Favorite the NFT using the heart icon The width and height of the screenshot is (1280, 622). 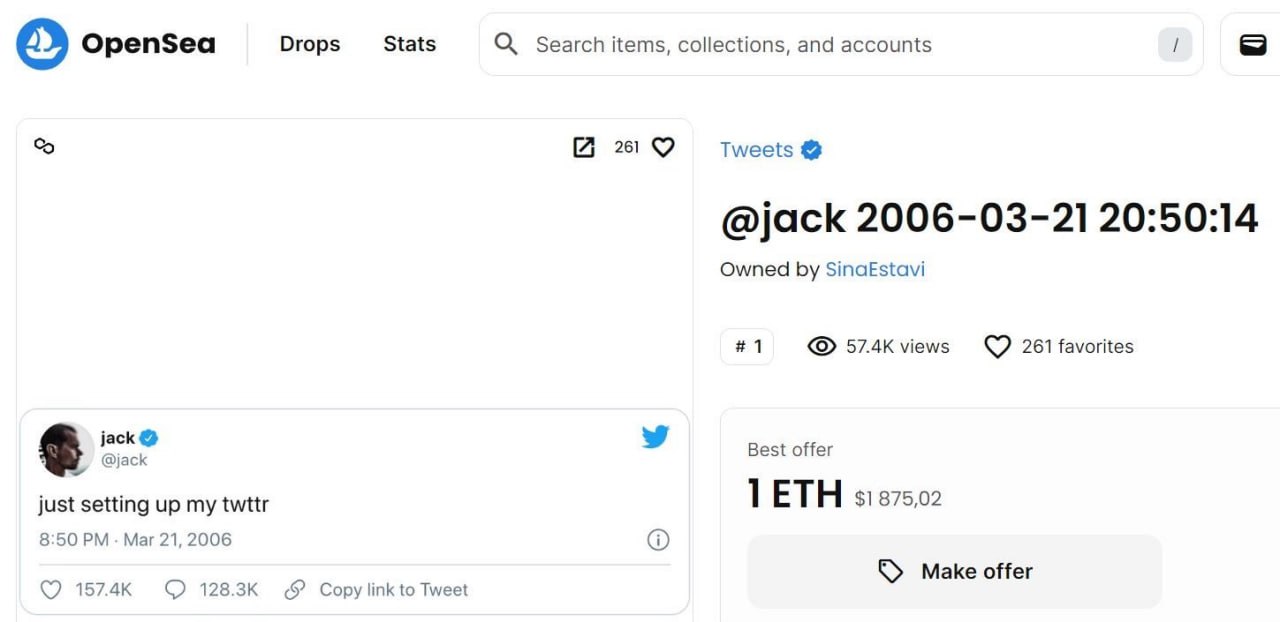663,147
